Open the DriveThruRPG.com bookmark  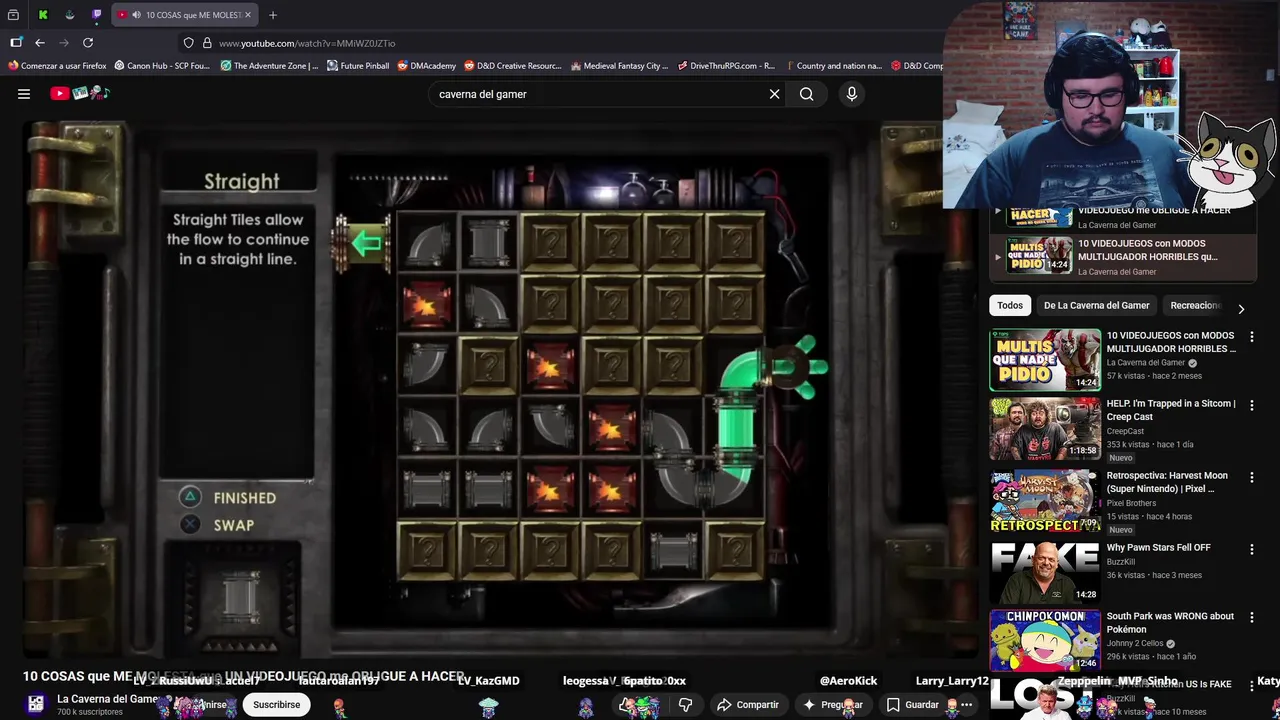(727, 66)
